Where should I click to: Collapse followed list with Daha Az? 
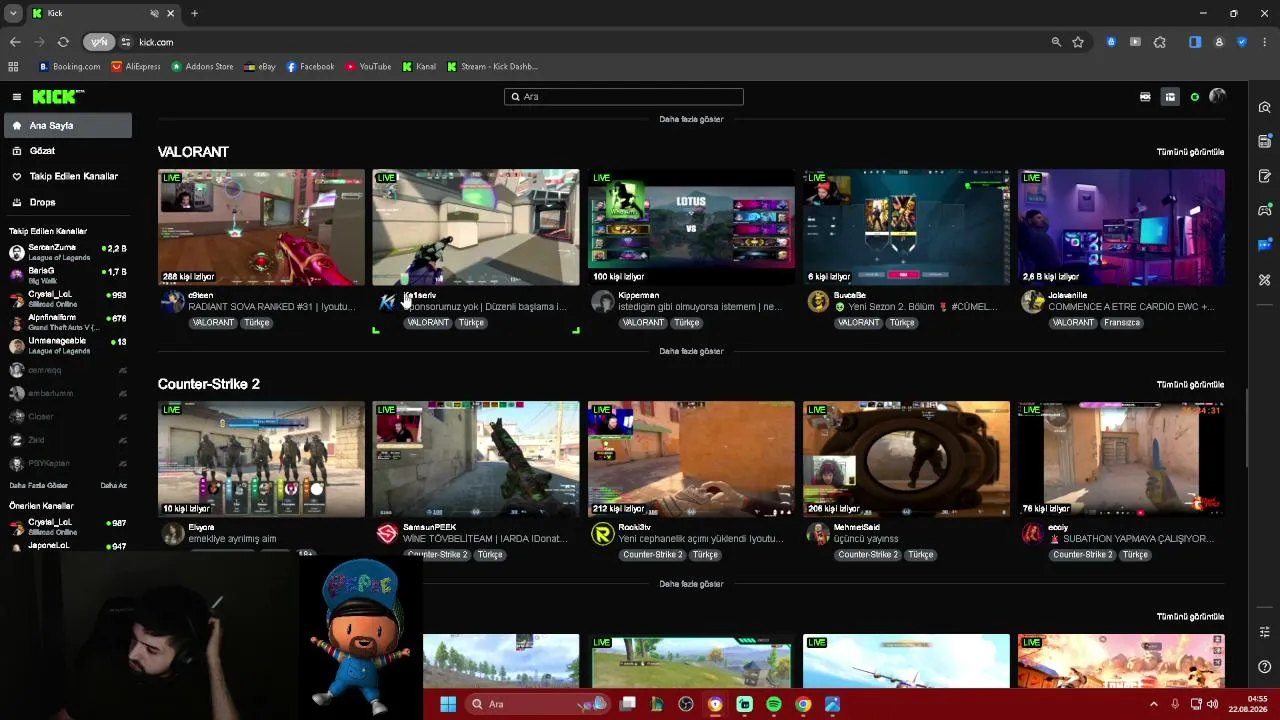coord(113,486)
